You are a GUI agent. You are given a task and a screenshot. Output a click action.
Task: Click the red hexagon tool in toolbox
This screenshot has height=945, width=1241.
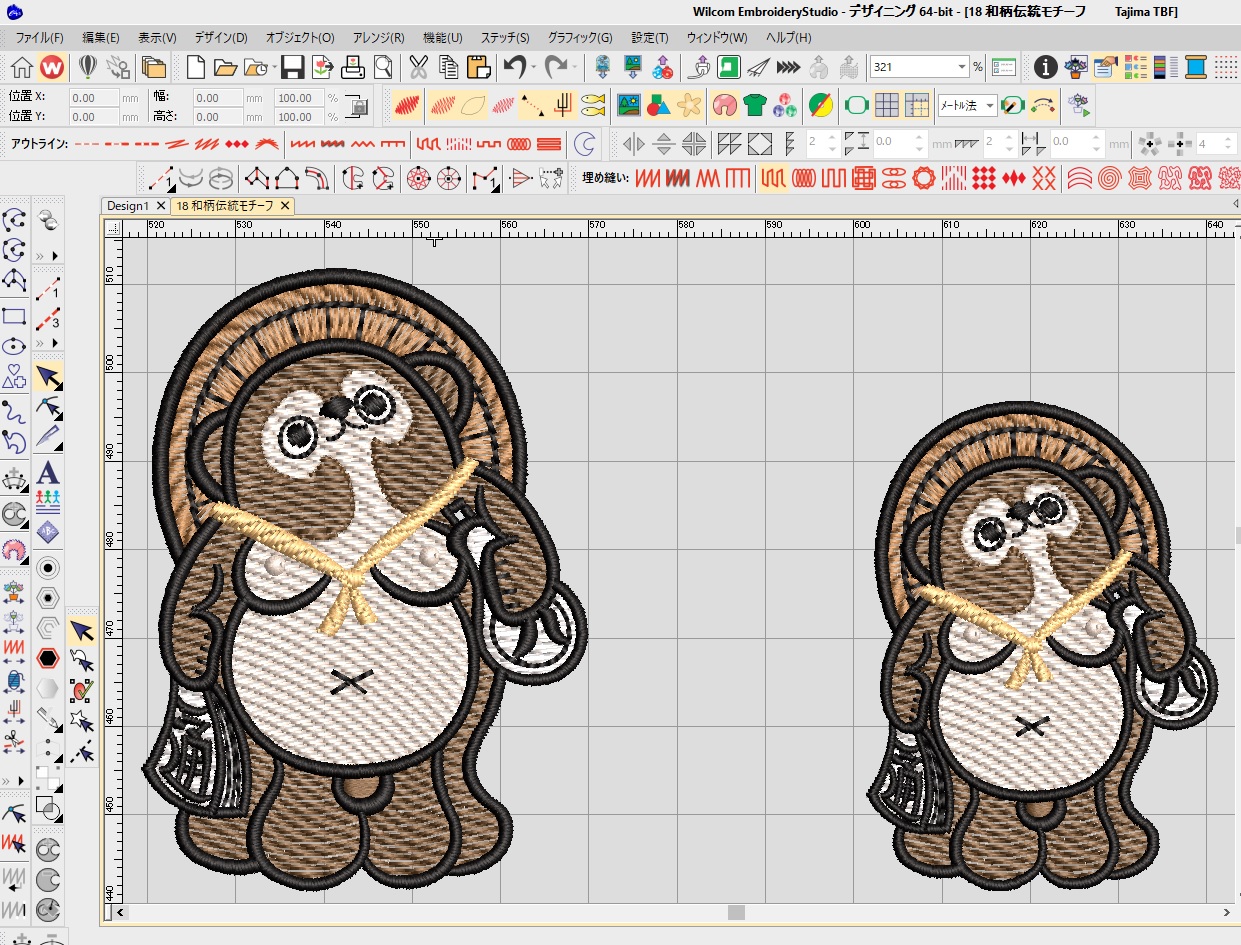(x=47, y=657)
